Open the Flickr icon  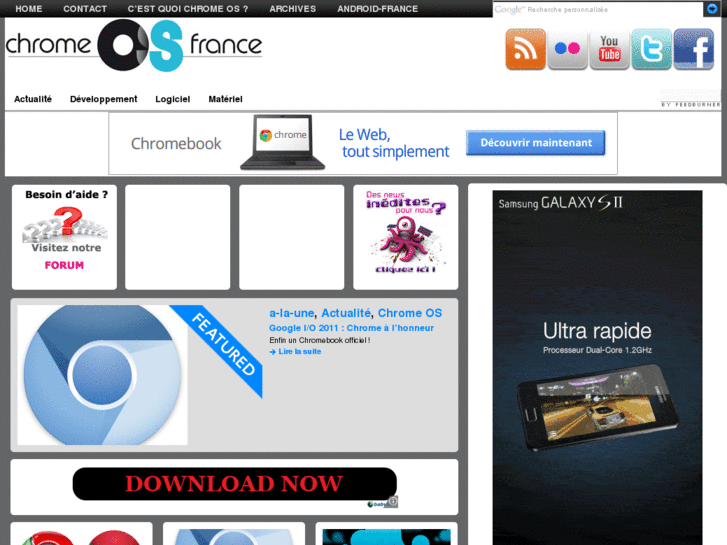[x=567, y=49]
